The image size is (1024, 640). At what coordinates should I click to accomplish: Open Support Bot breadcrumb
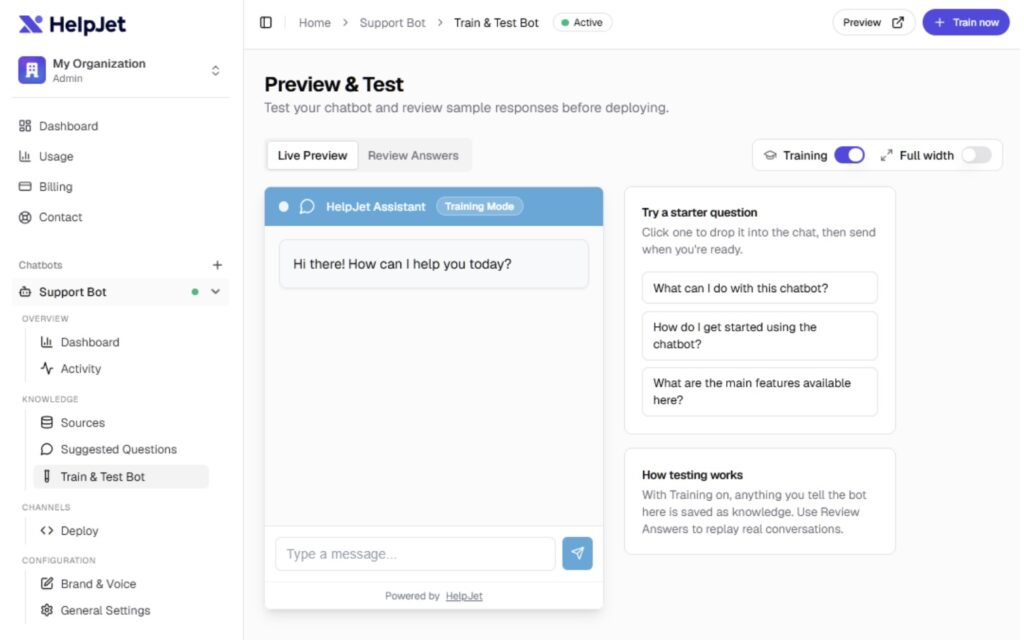point(392,23)
